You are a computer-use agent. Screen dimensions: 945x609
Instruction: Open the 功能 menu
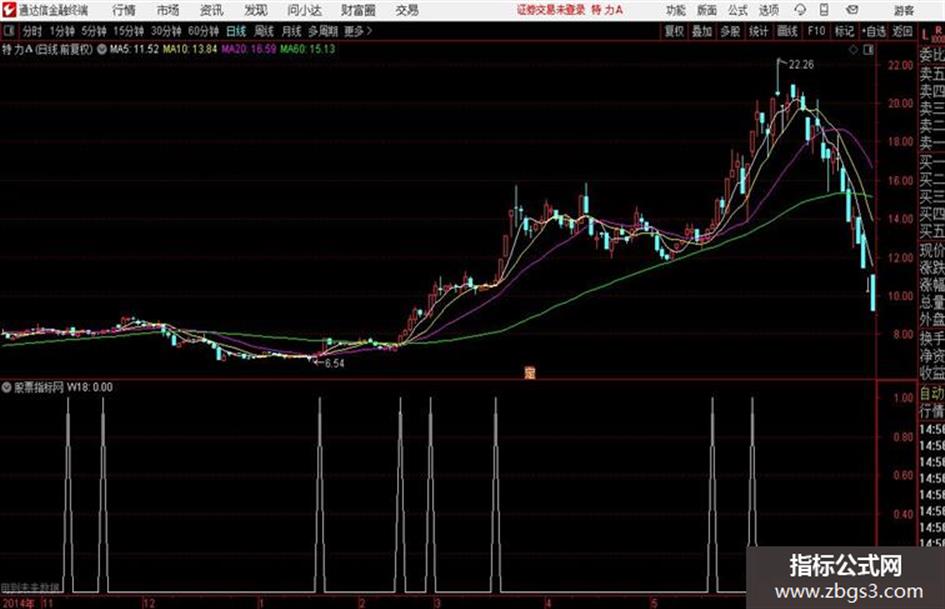(676, 10)
